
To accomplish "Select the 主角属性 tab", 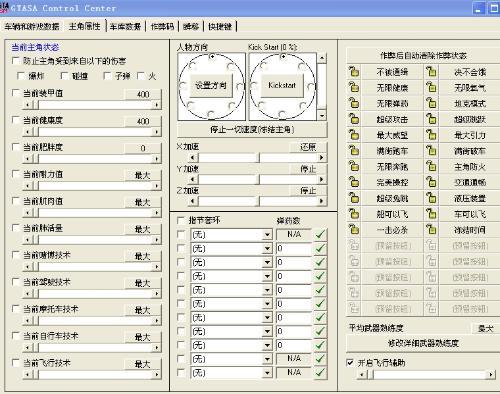I will [85, 26].
